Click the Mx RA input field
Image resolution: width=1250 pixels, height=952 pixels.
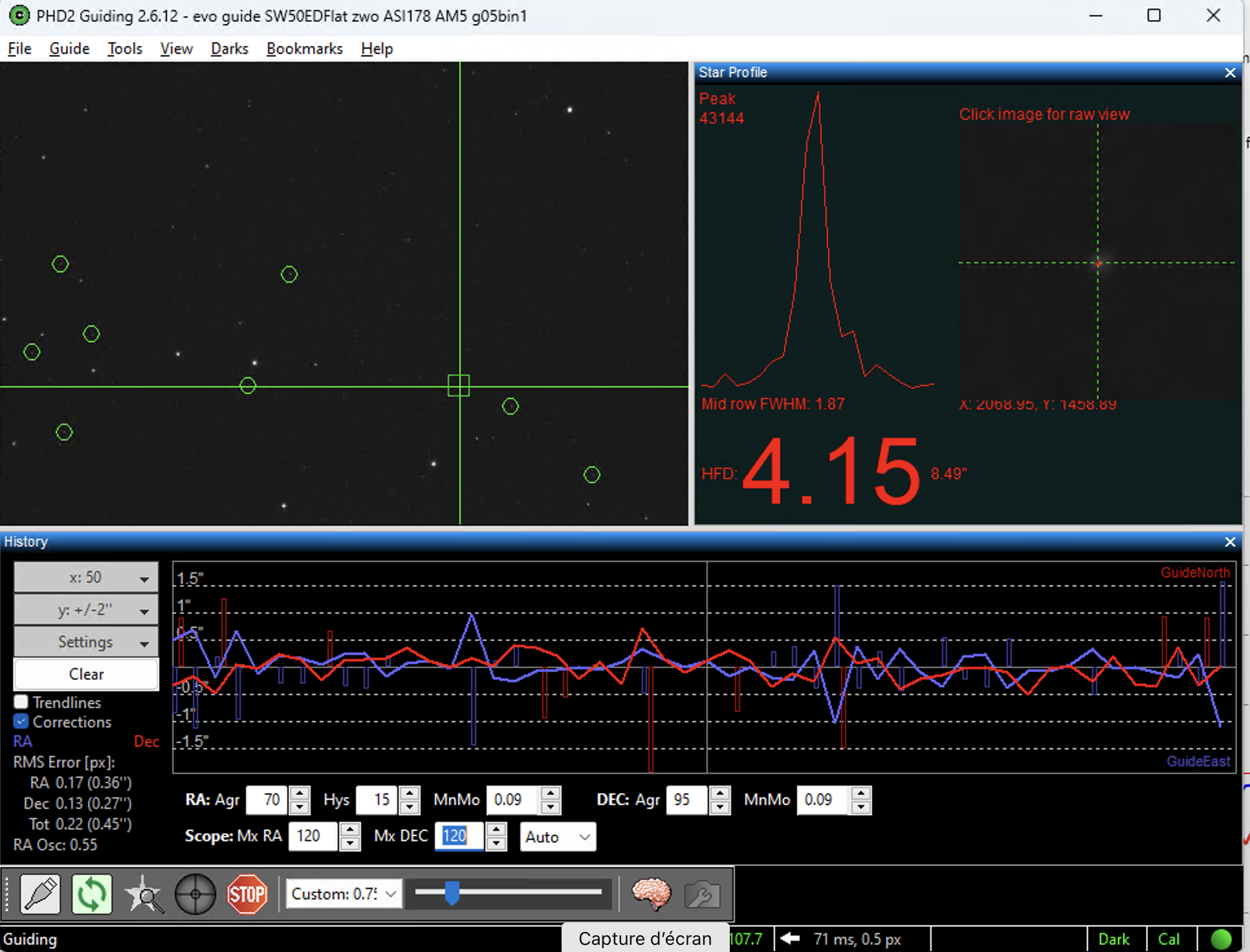click(x=313, y=836)
